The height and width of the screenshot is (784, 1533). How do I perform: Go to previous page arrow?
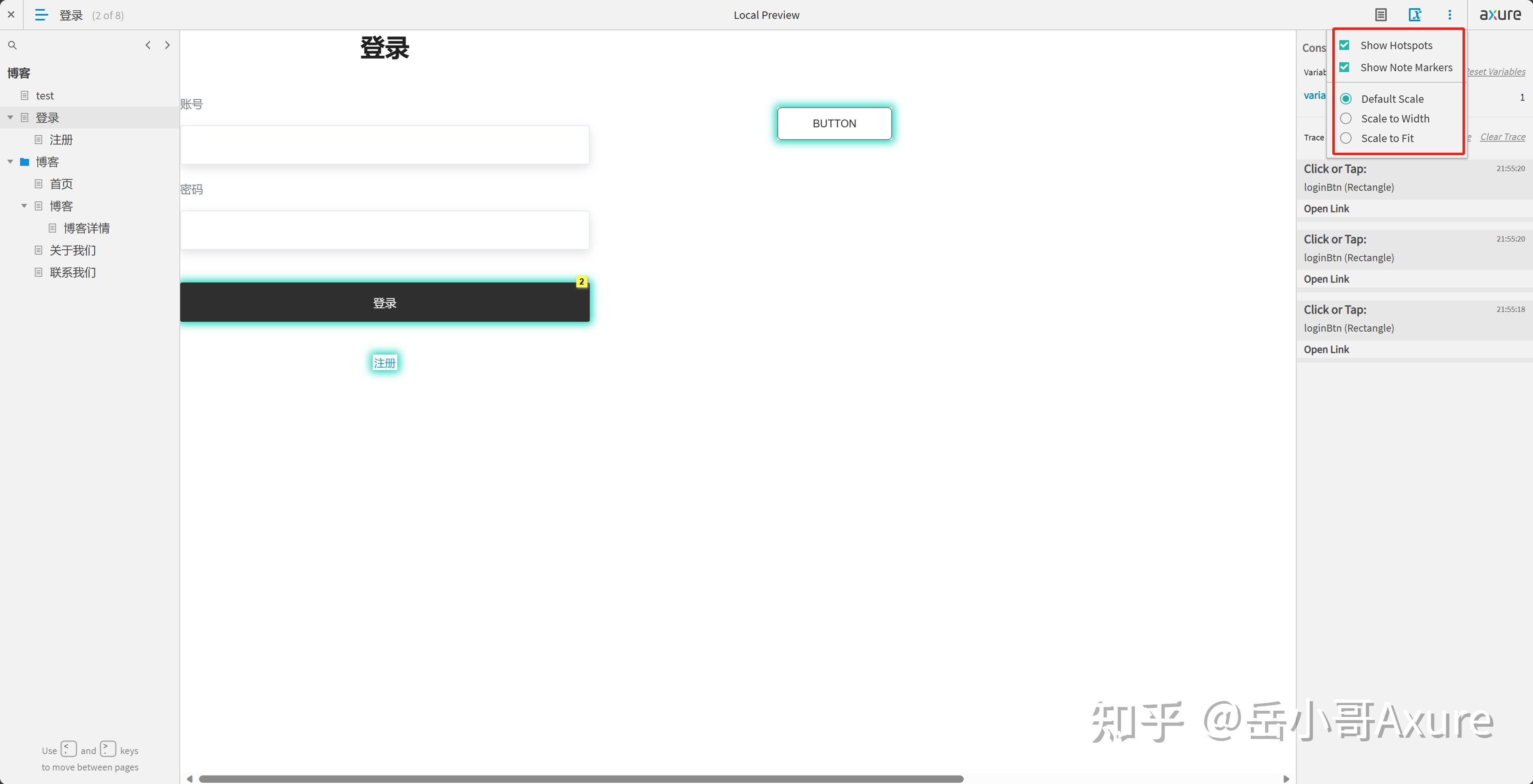coord(148,45)
